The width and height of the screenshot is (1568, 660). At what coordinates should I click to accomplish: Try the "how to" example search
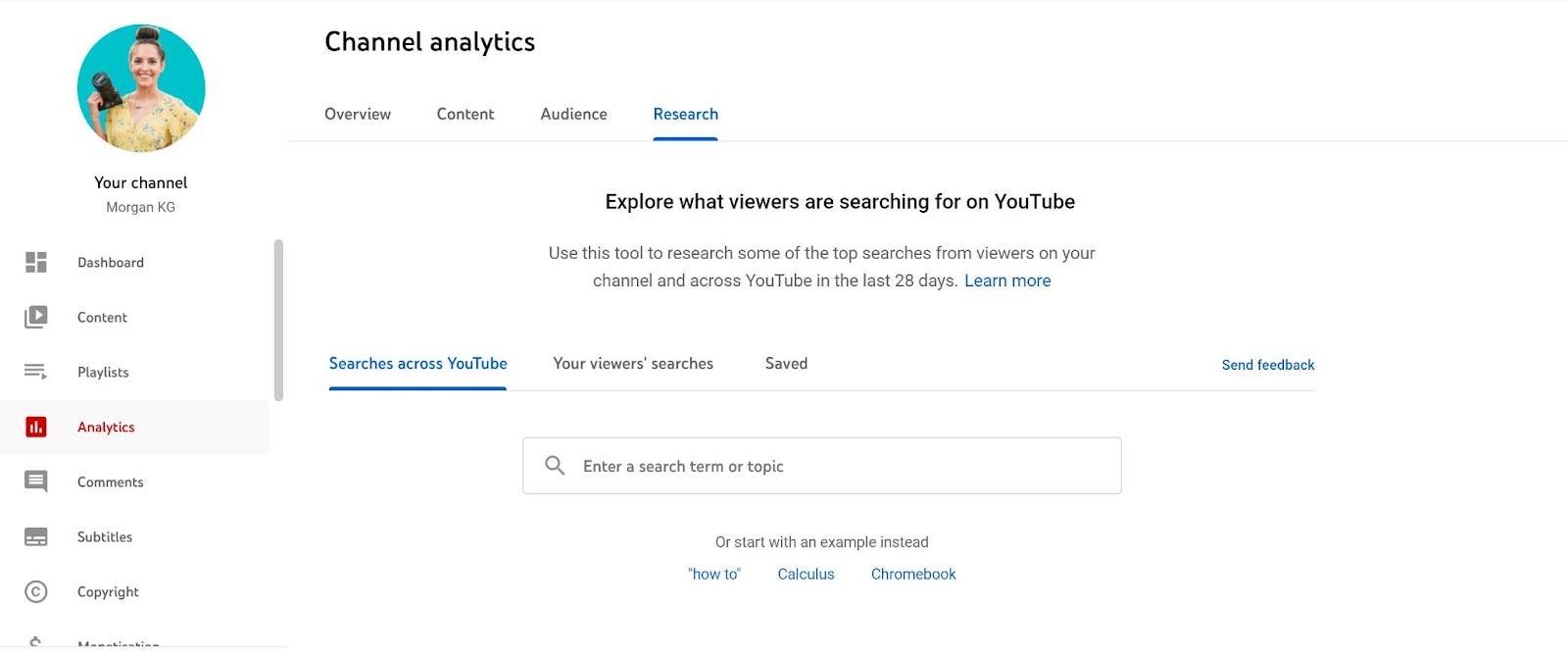pyautogui.click(x=714, y=574)
